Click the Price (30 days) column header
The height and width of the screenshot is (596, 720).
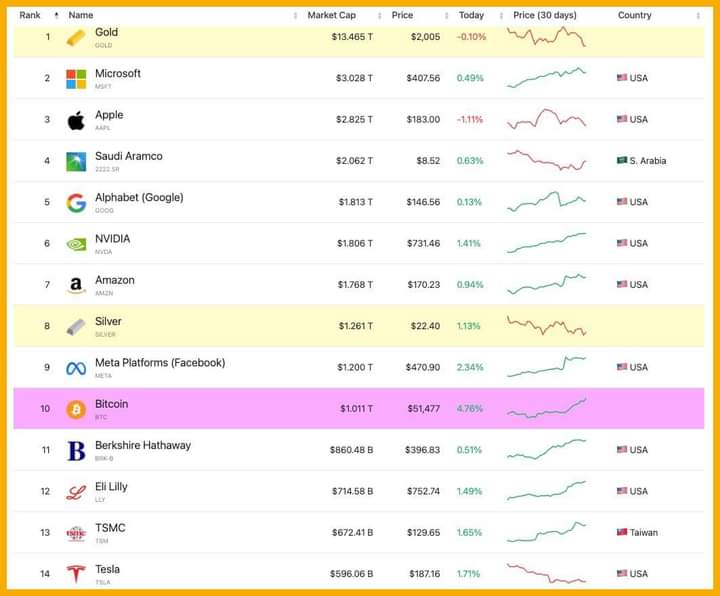click(545, 15)
